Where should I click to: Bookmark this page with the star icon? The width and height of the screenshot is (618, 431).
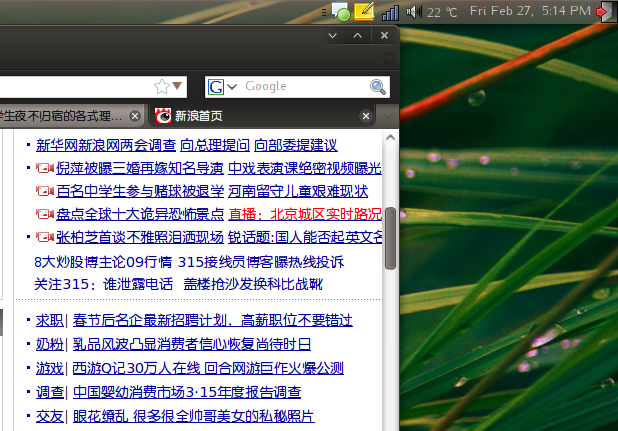161,87
